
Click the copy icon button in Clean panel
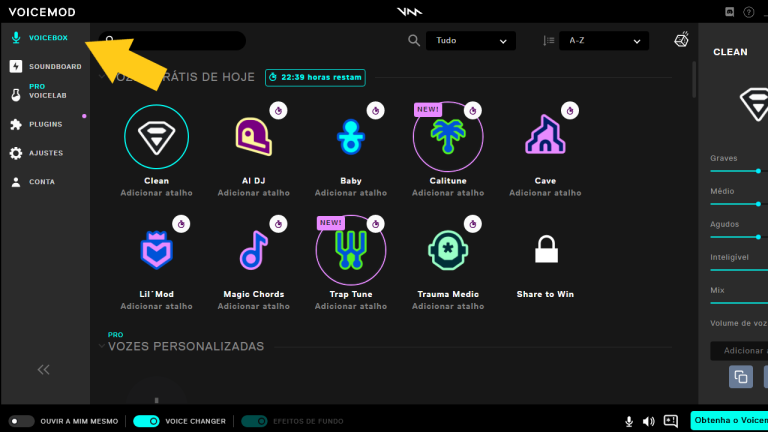(741, 377)
